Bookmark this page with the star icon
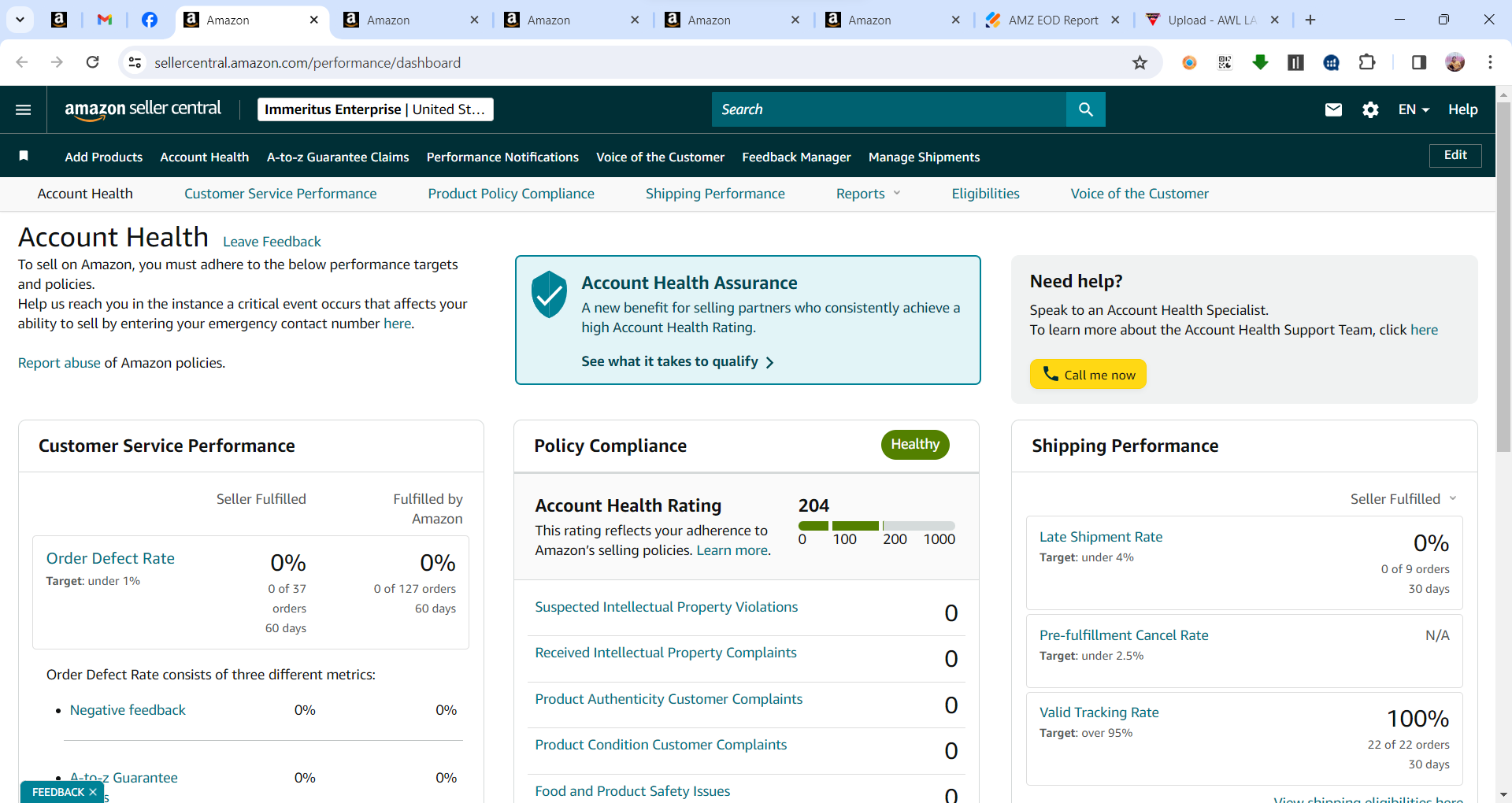 (x=1140, y=63)
